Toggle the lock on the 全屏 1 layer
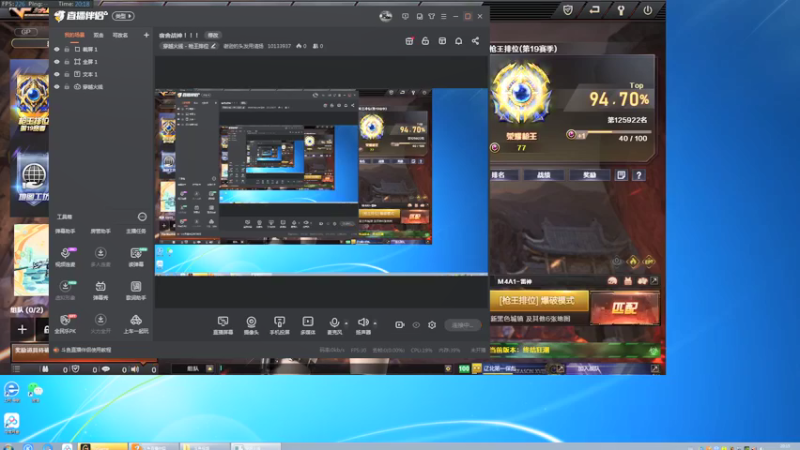 coord(67,62)
